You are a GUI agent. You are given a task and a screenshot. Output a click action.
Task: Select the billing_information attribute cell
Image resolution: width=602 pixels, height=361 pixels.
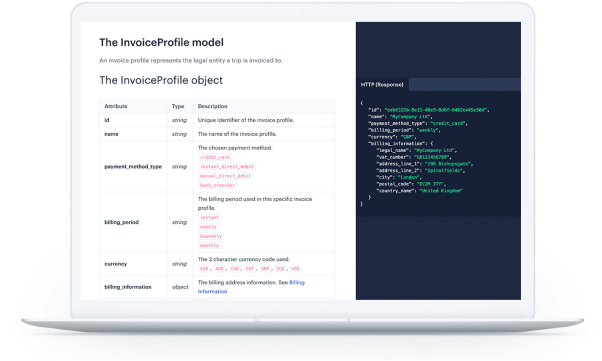[133, 287]
